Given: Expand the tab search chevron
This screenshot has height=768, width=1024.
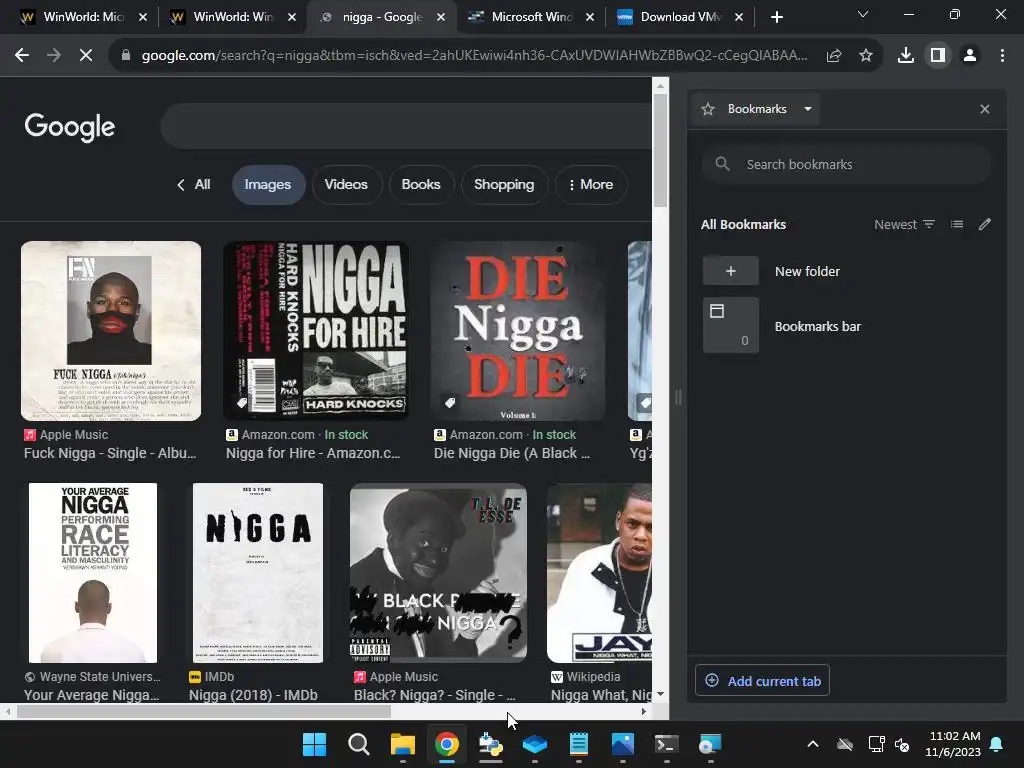Looking at the screenshot, I should point(863,14).
